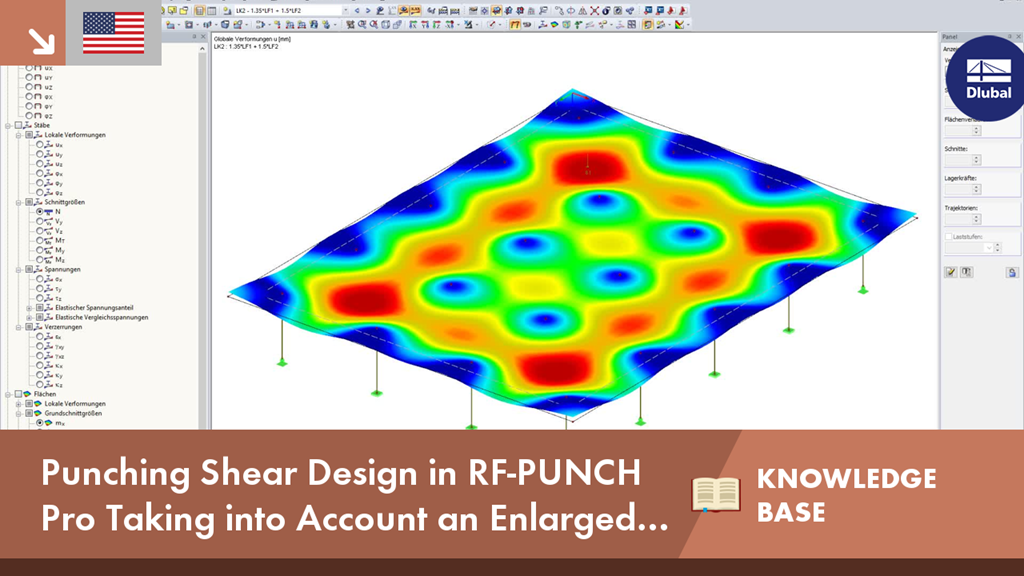Collapse the Flächen tree node
This screenshot has height=576, width=1024.
tap(8, 394)
